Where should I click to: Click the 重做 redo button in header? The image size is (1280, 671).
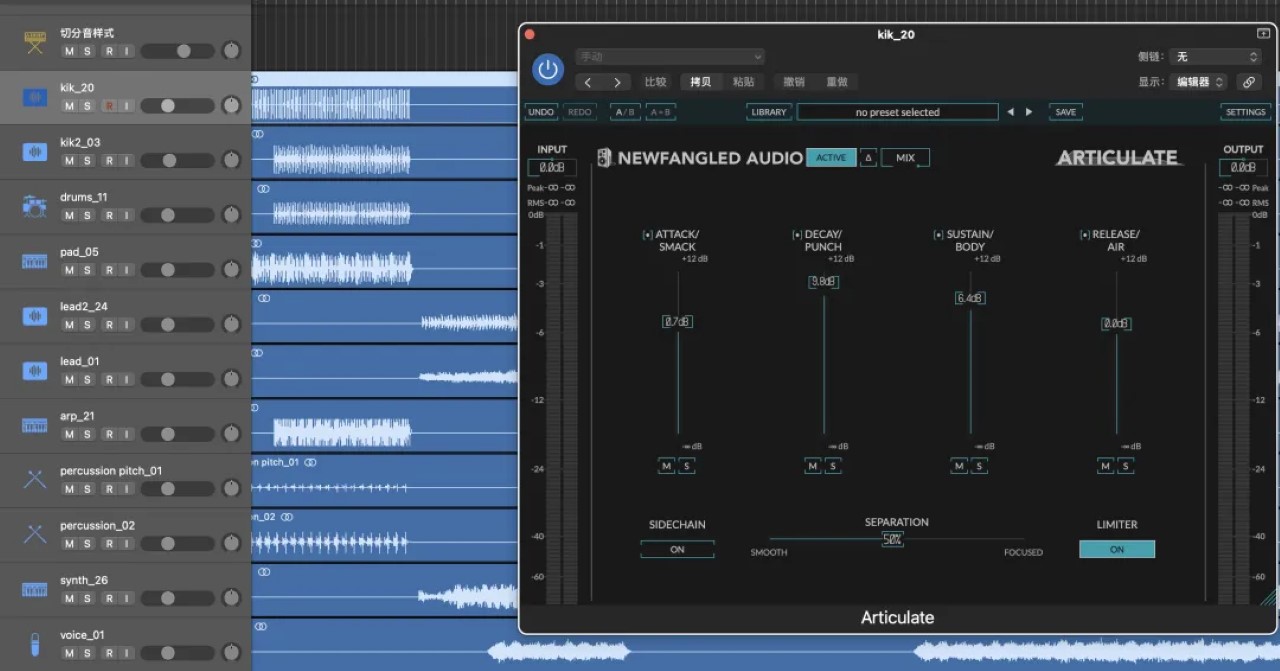(x=837, y=82)
